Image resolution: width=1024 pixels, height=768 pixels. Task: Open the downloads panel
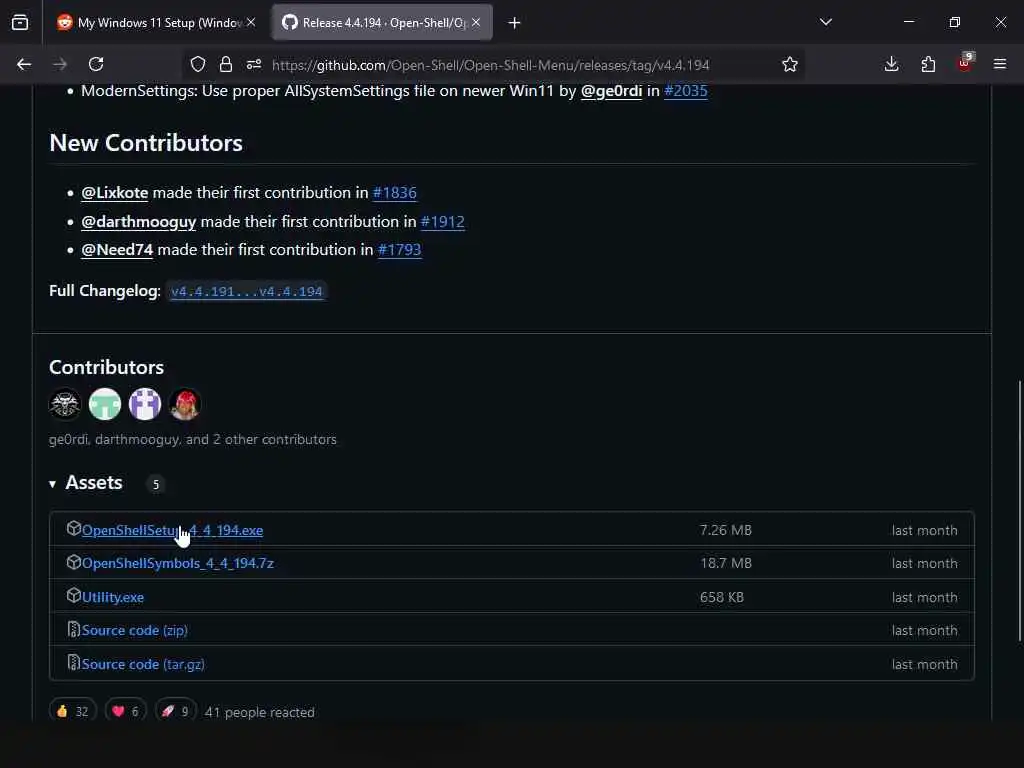[x=891, y=64]
